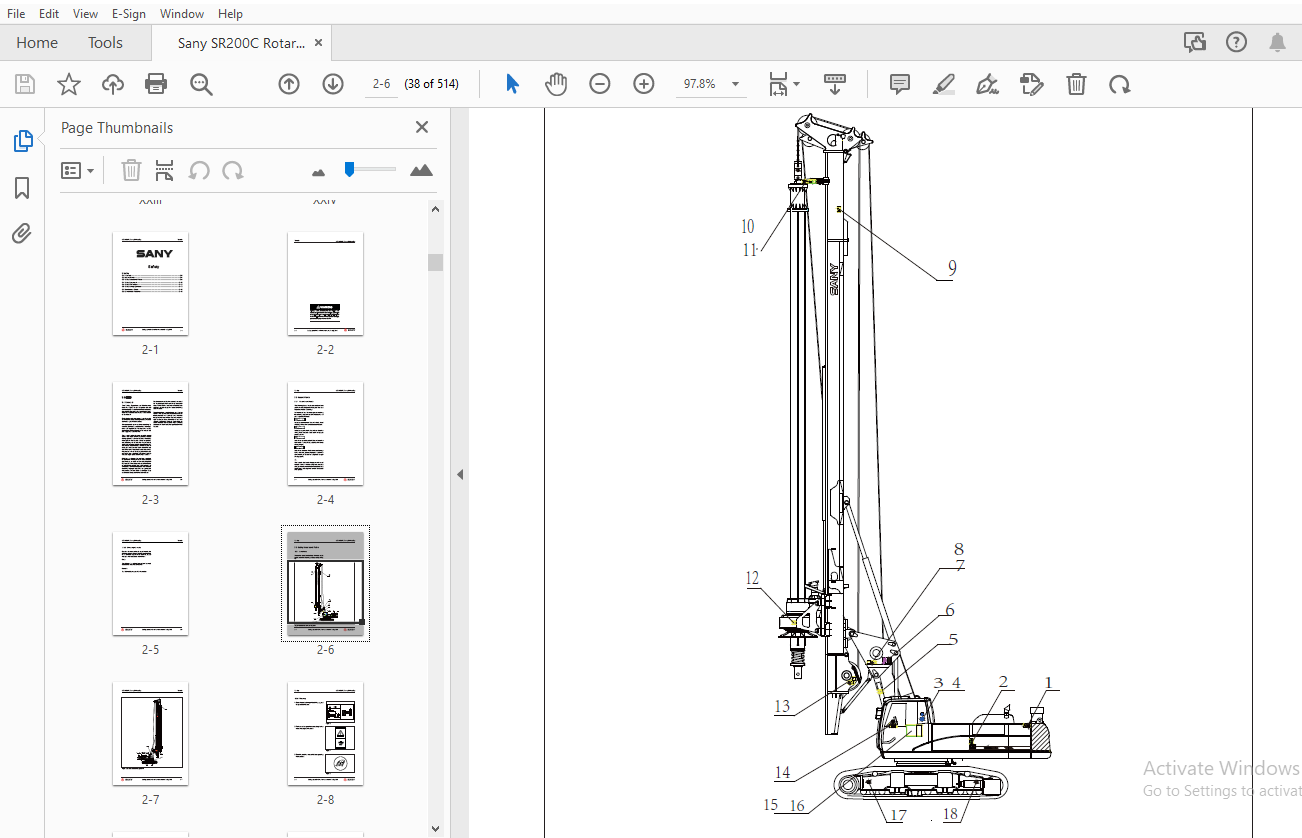Reduce thumbnail size small mountain icon
Image resolution: width=1302 pixels, height=838 pixels.
319,172
